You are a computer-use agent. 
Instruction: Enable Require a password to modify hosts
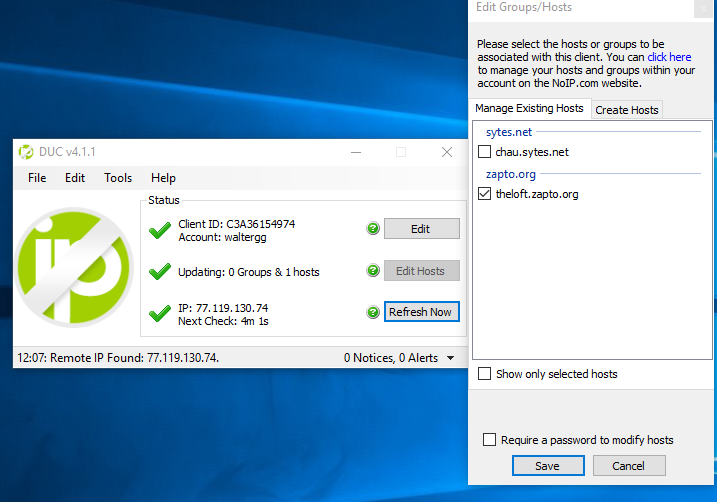click(489, 439)
